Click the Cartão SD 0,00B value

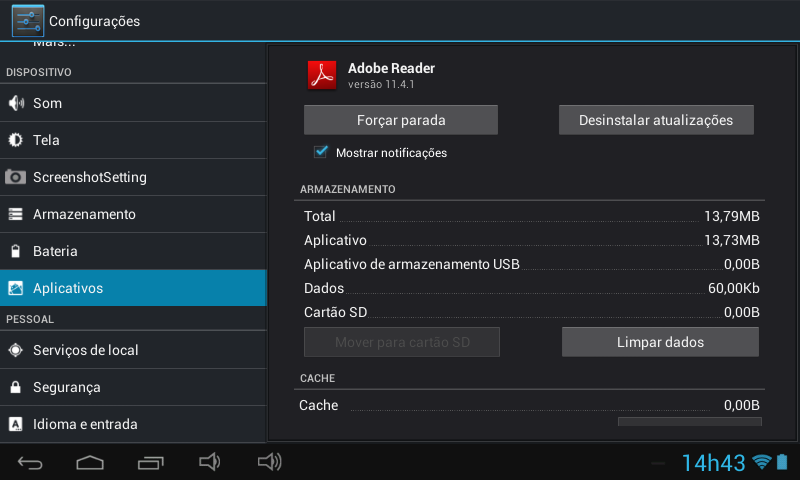click(x=742, y=312)
